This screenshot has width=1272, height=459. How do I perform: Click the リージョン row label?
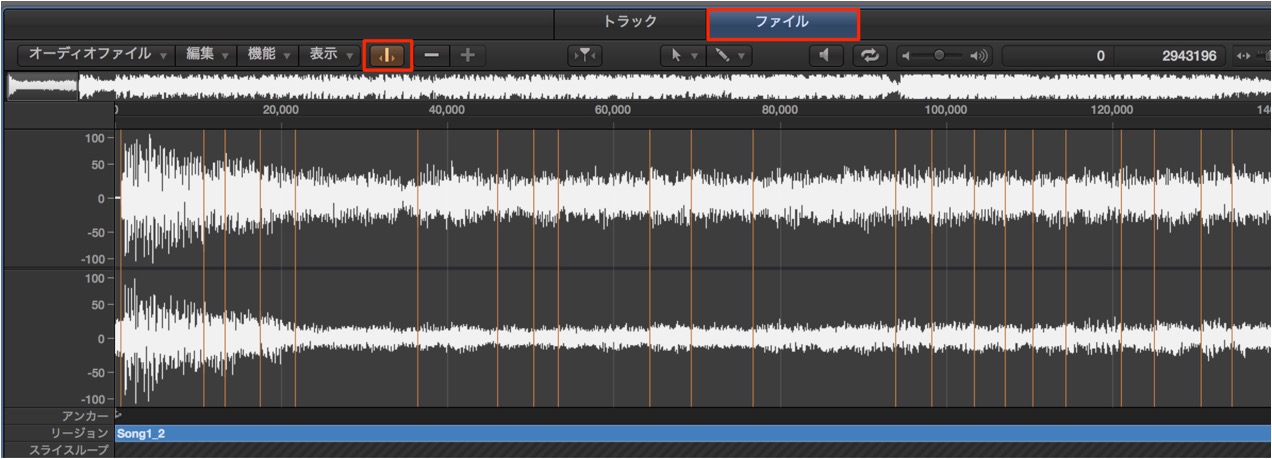80,433
